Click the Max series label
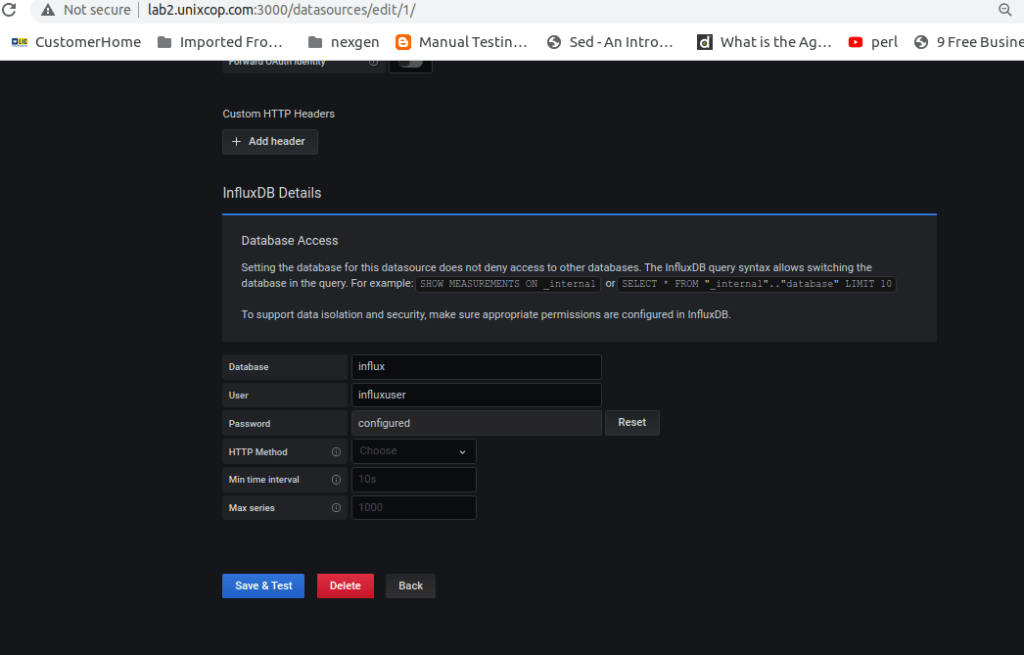The height and width of the screenshot is (655, 1024). [251, 508]
